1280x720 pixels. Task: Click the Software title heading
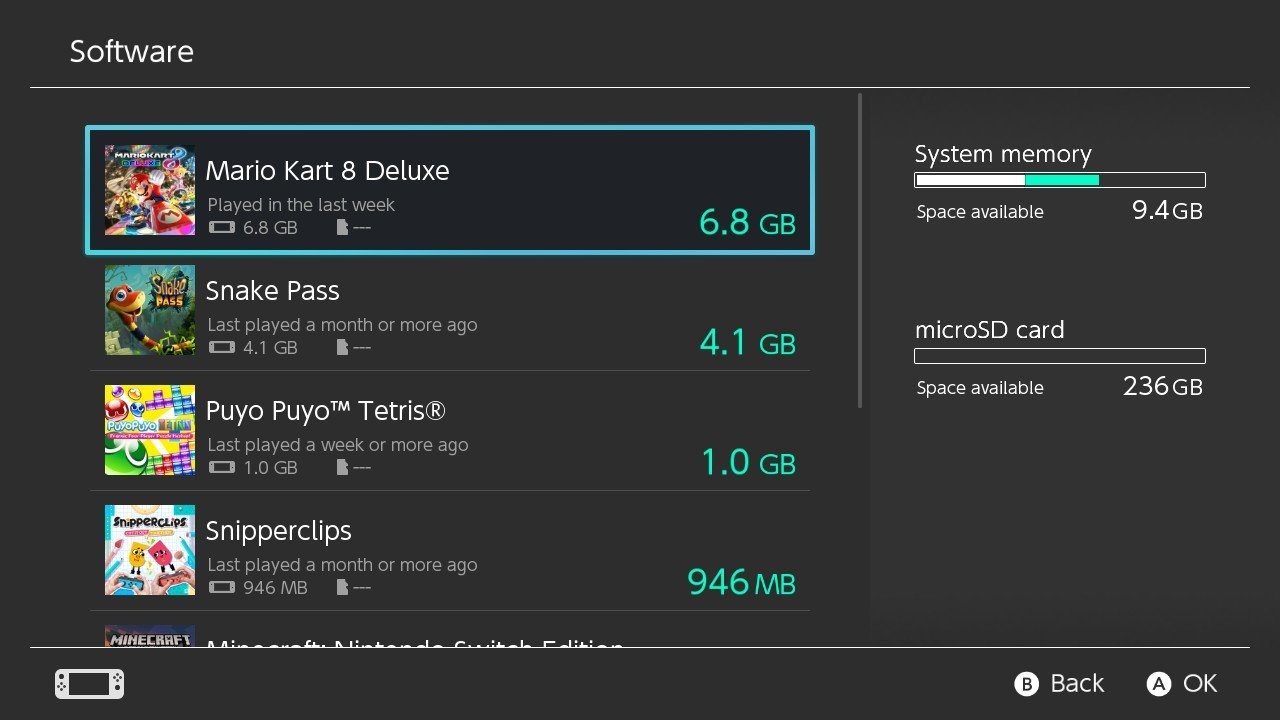point(131,50)
